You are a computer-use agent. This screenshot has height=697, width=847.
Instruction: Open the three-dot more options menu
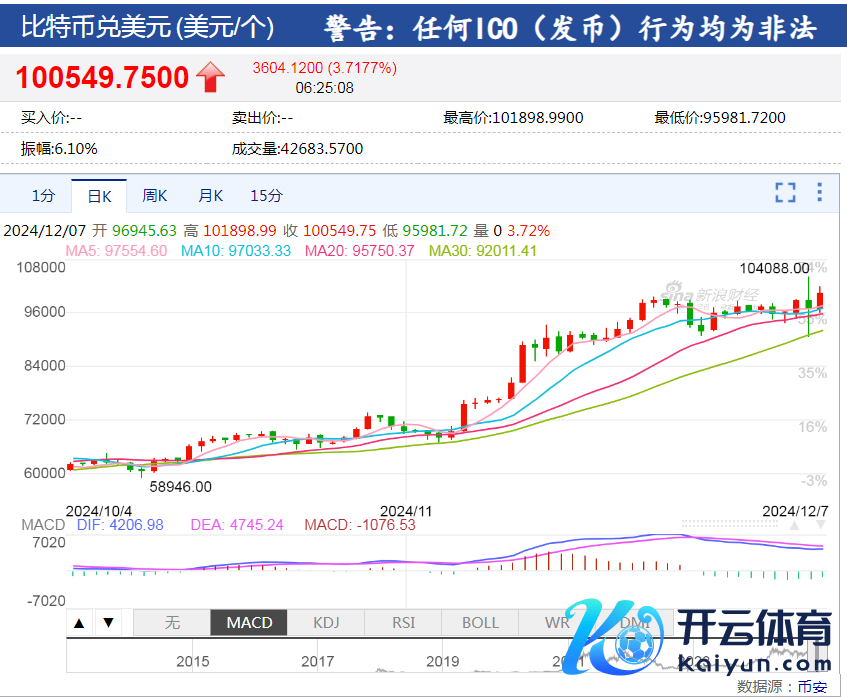point(820,193)
